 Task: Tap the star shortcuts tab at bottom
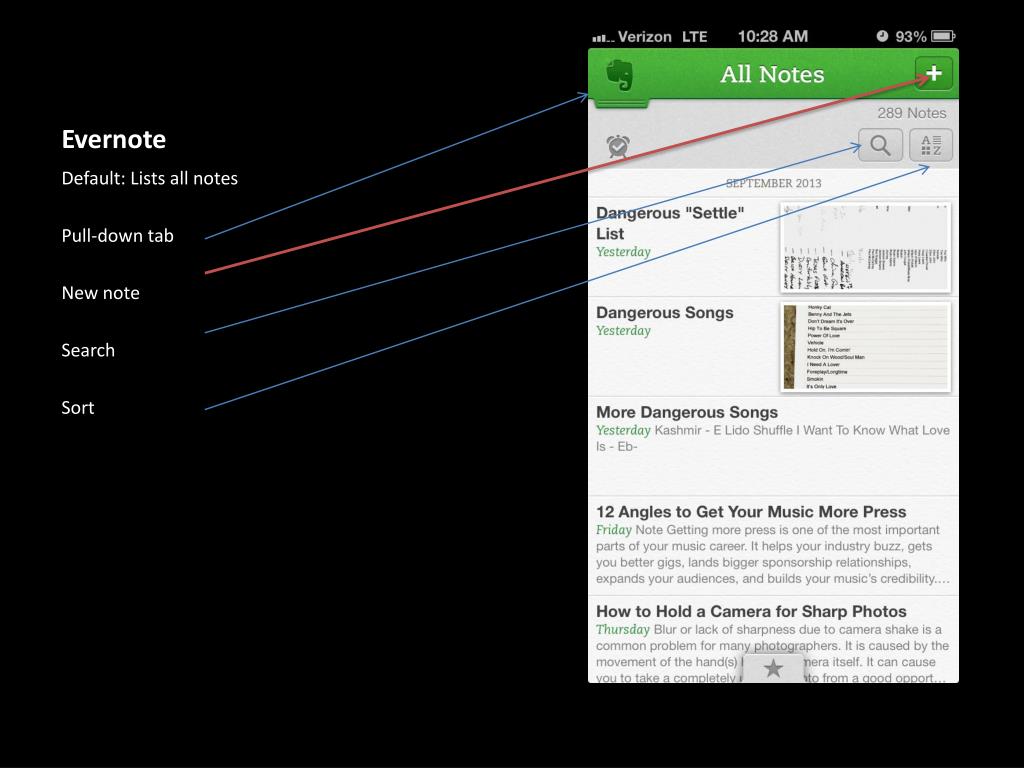(773, 668)
